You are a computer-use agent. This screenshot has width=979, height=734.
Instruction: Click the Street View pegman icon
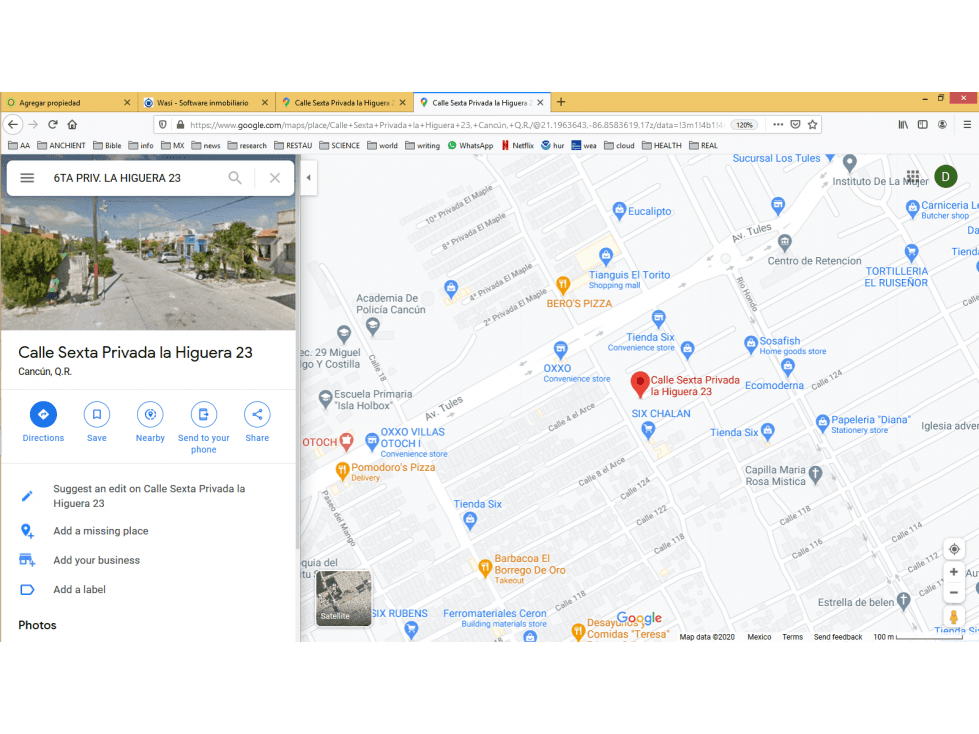(x=953, y=617)
